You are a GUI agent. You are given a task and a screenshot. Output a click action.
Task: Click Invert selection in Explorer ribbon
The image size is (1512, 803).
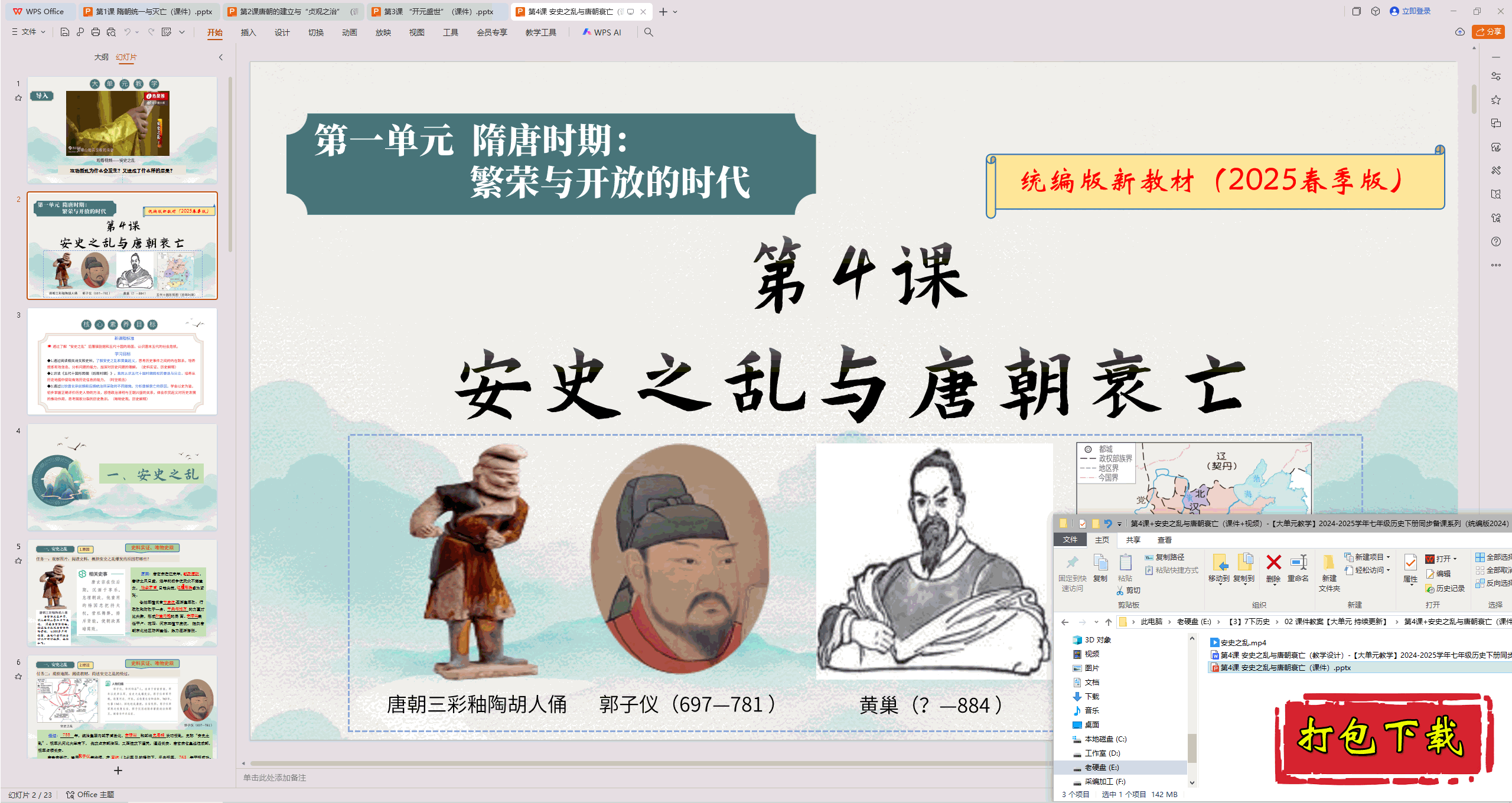pyautogui.click(x=1493, y=583)
